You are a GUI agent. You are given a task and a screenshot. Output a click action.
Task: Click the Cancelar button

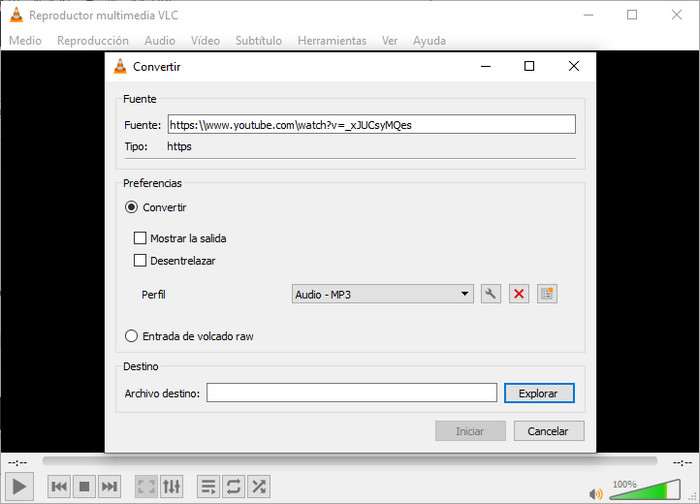click(x=549, y=431)
